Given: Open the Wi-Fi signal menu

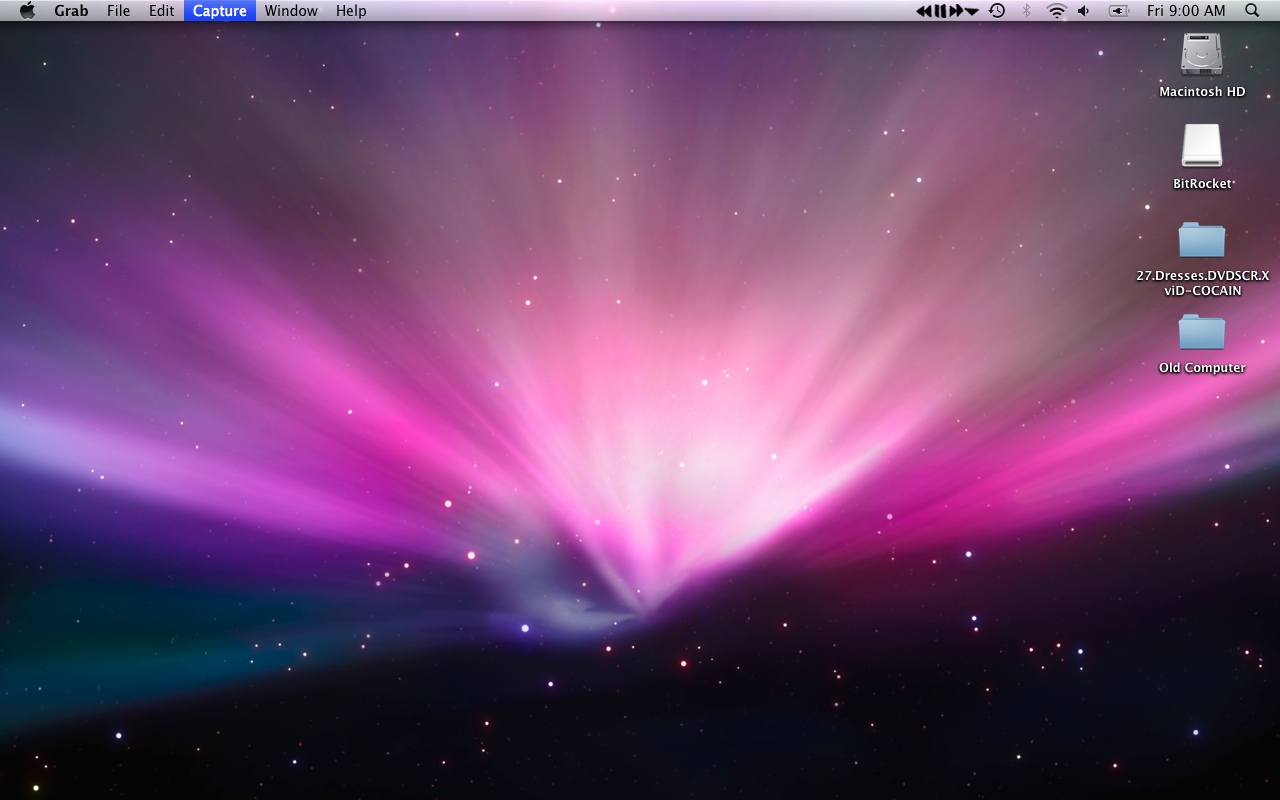Looking at the screenshot, I should pos(1056,11).
